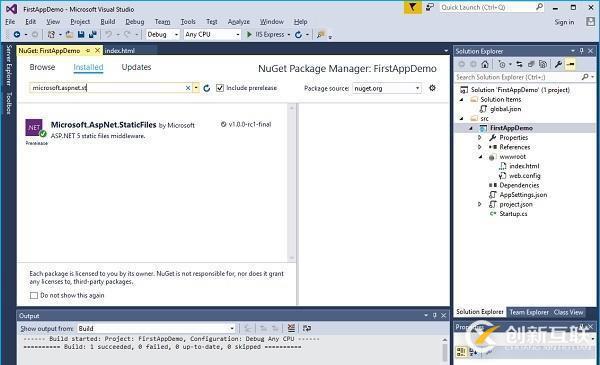Open the Any CPU platform dropdown
Screen dimensions: 600x365
tap(212, 34)
